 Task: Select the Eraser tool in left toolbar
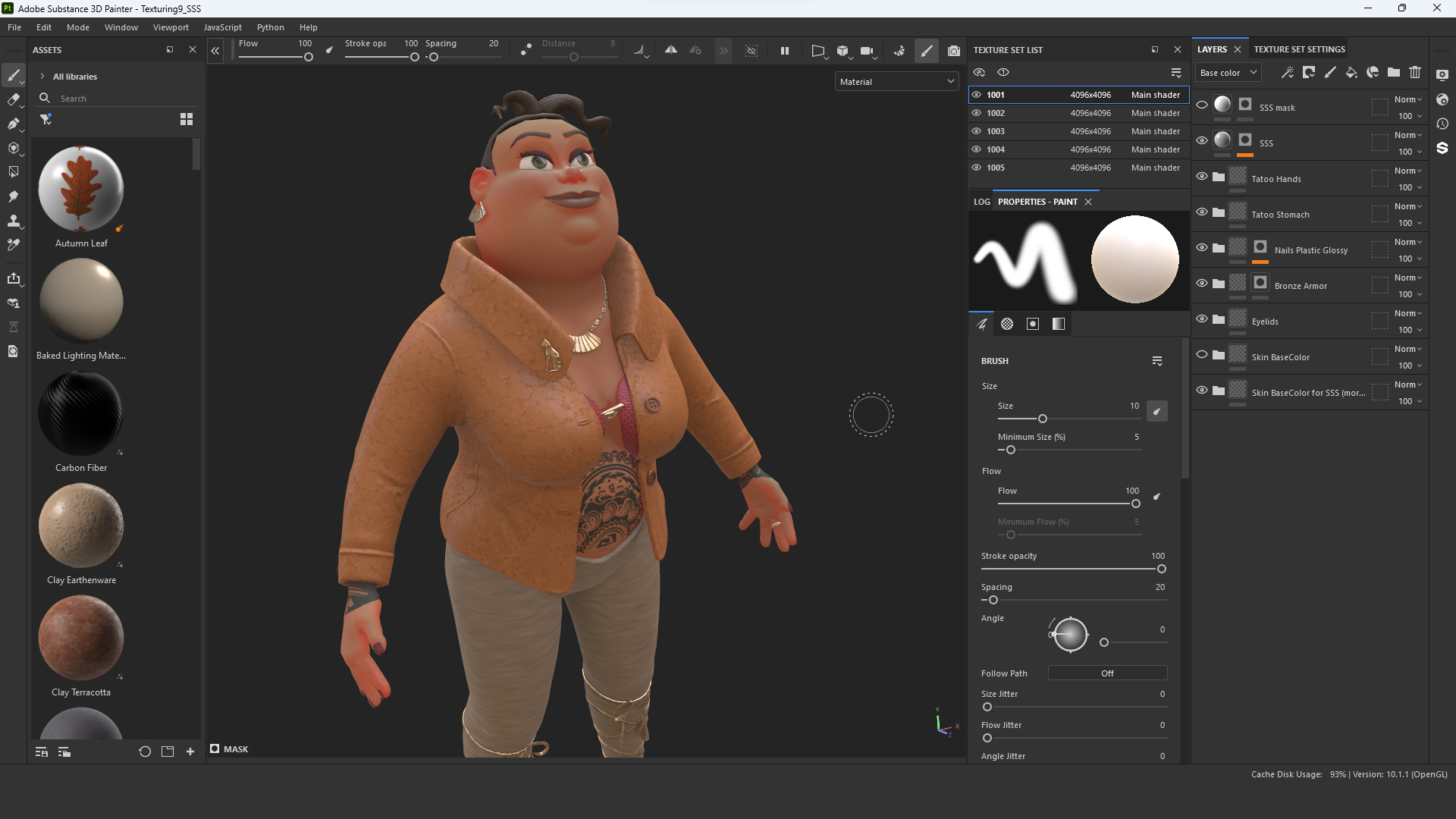point(13,99)
